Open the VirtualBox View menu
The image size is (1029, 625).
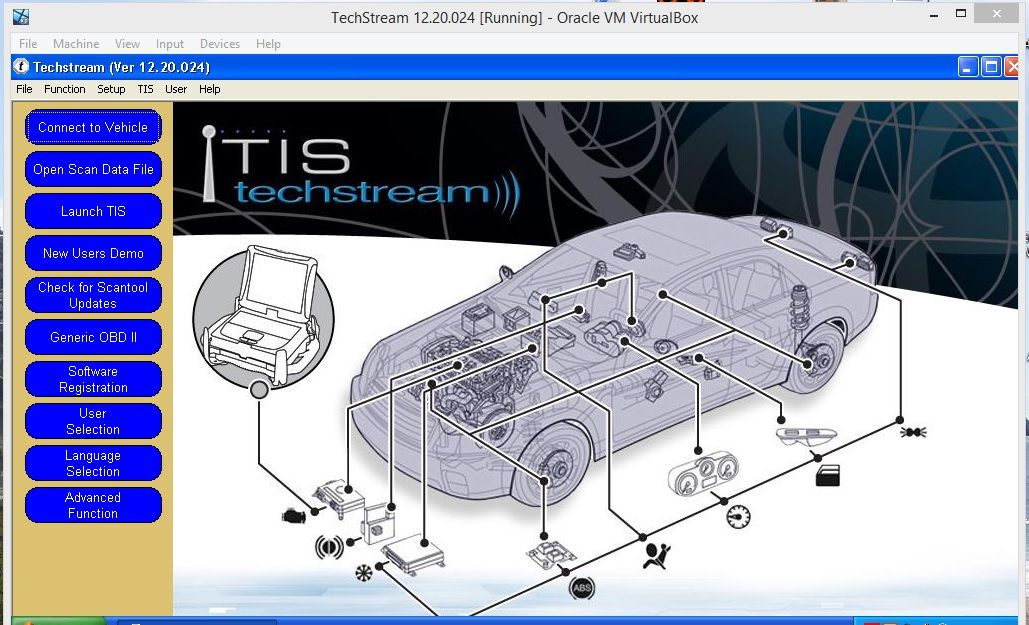(127, 43)
